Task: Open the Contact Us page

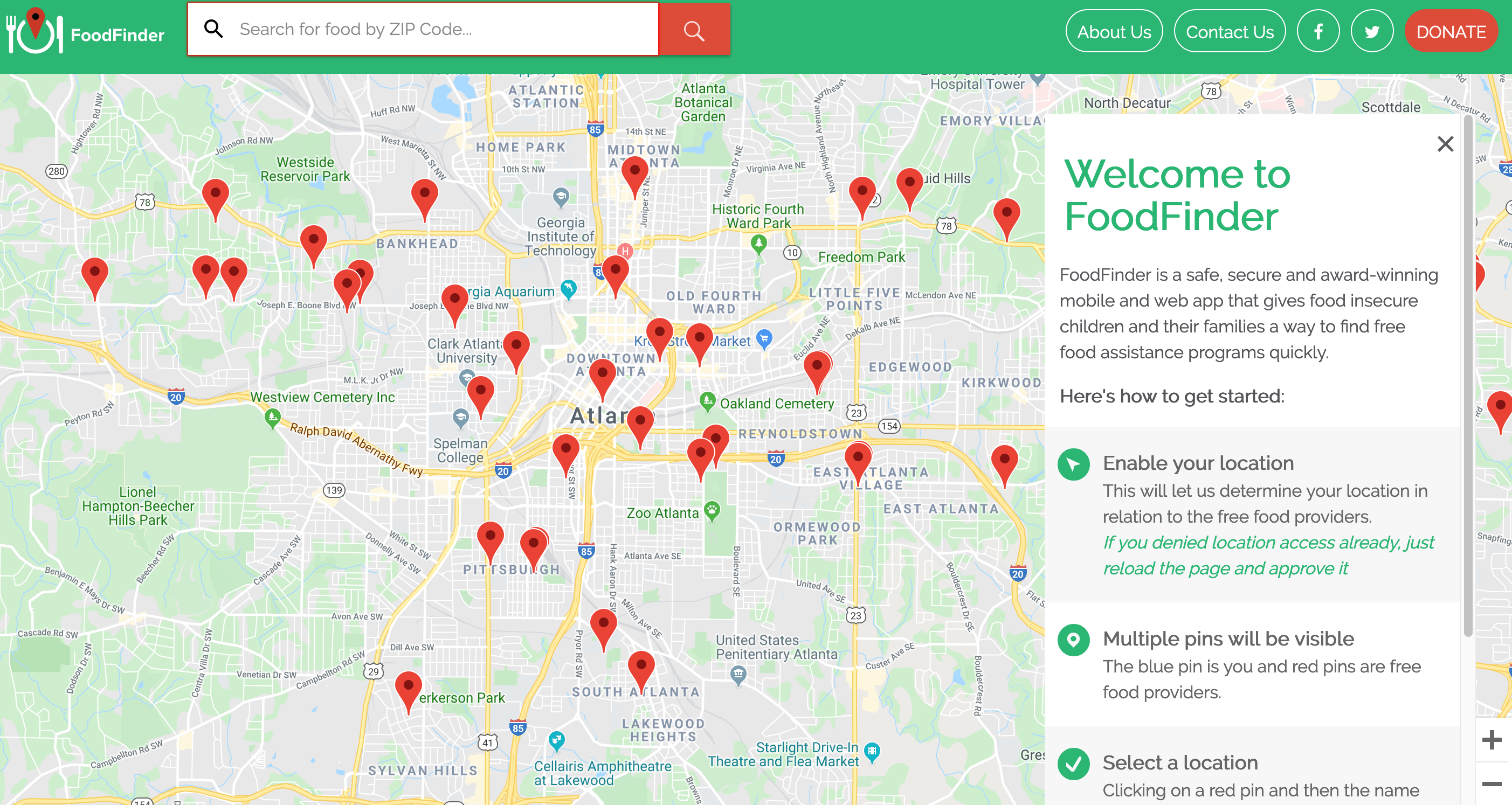Action: point(1229,32)
